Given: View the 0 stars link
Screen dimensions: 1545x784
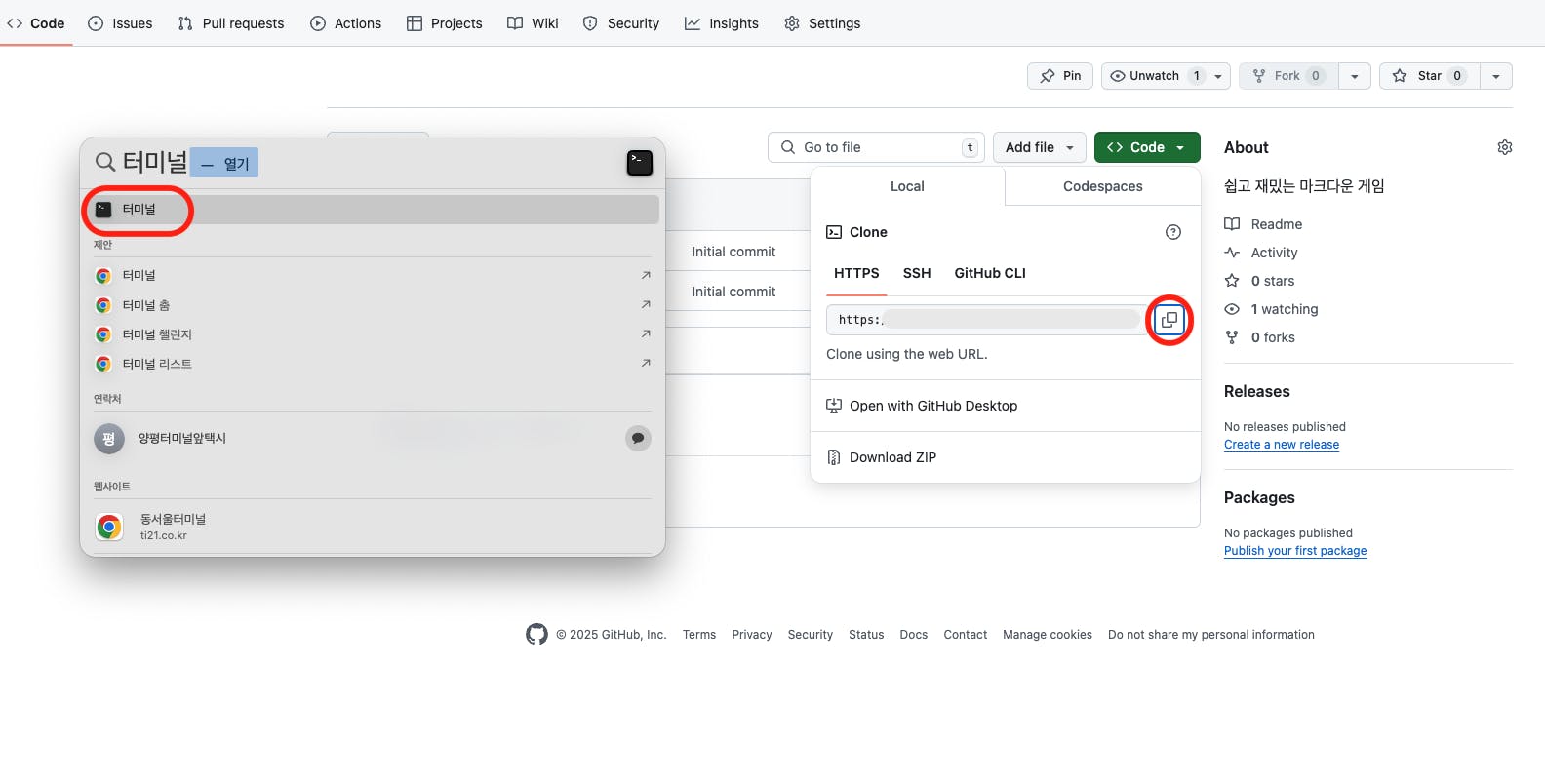Looking at the screenshot, I should [1259, 281].
